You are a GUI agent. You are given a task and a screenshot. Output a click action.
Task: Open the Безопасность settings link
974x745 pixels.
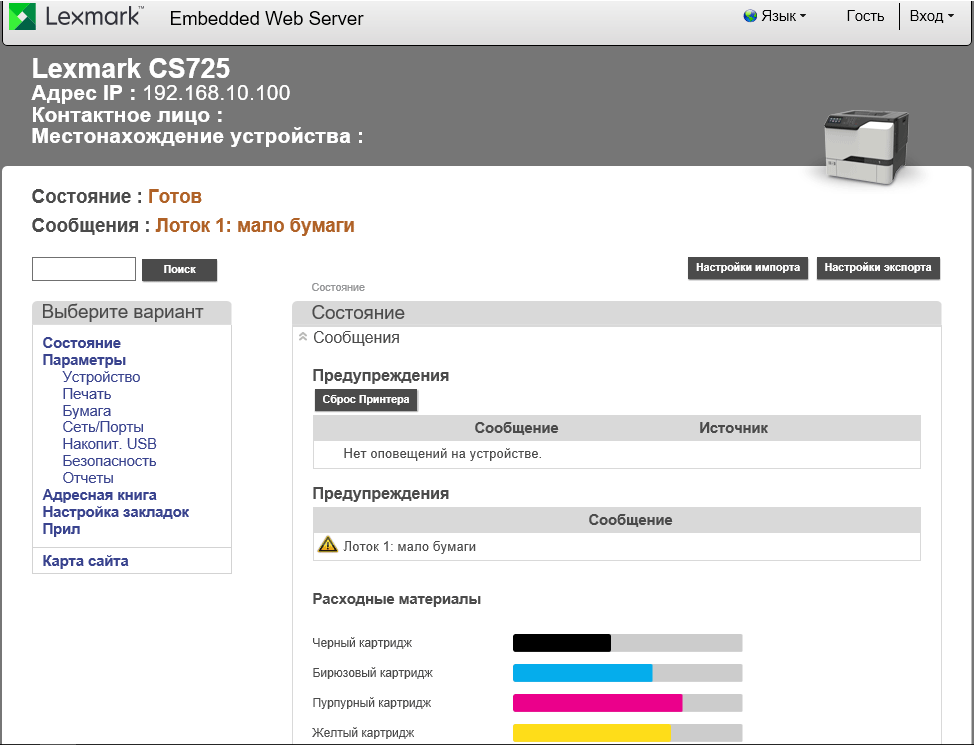click(109, 461)
